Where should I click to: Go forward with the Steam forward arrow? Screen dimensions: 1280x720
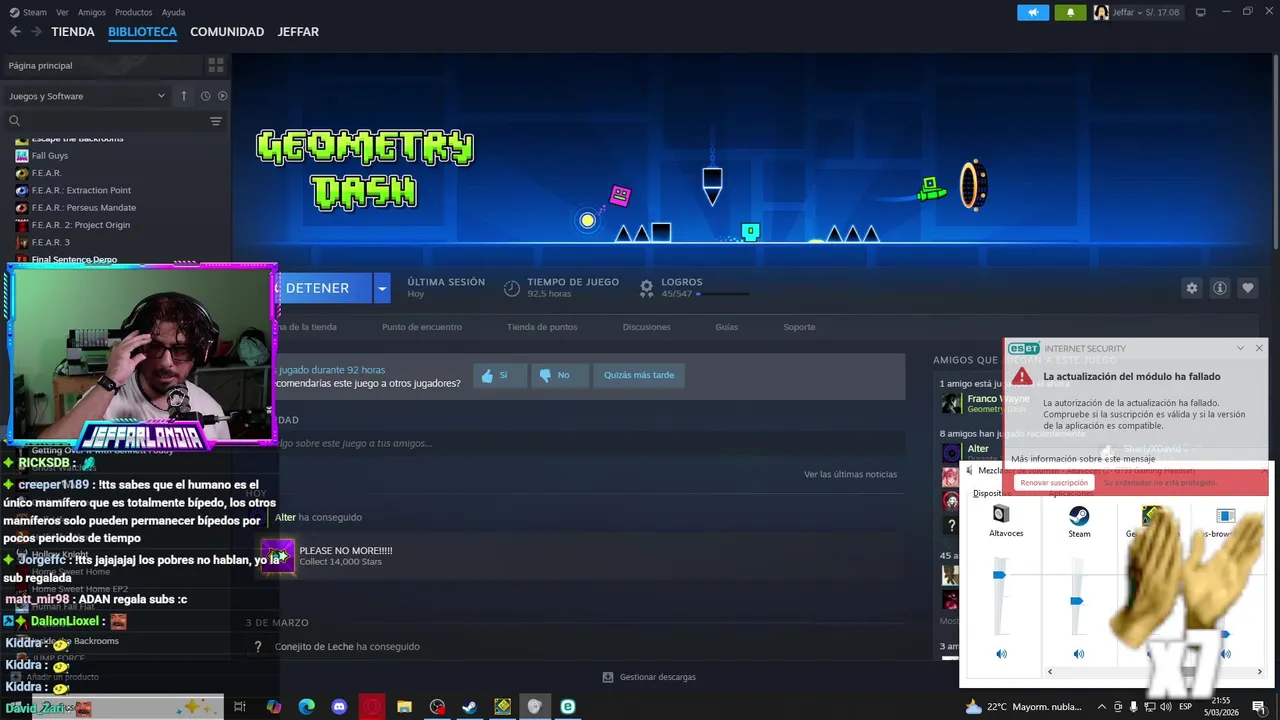(x=36, y=32)
